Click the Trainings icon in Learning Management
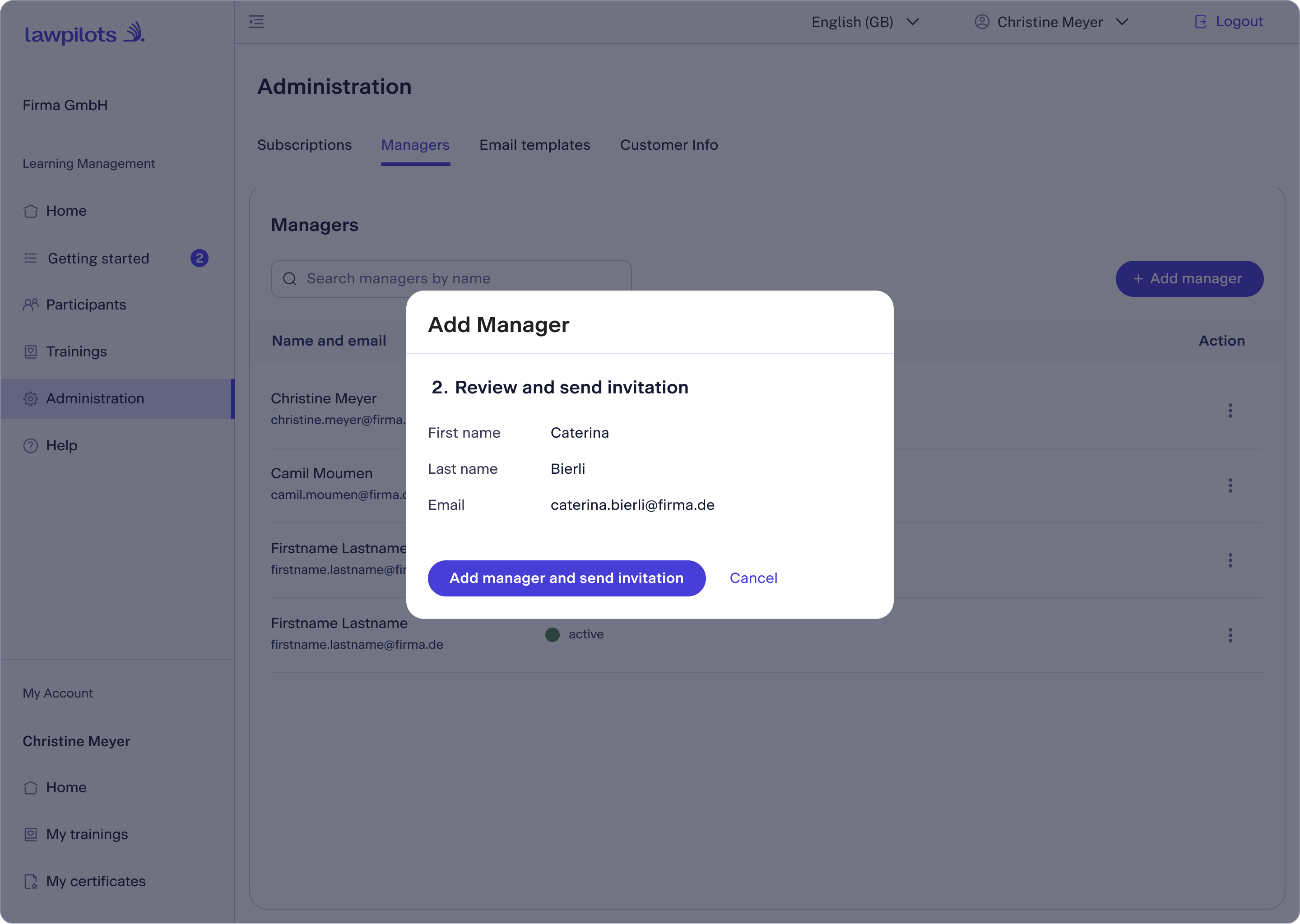1300x924 pixels. click(31, 352)
